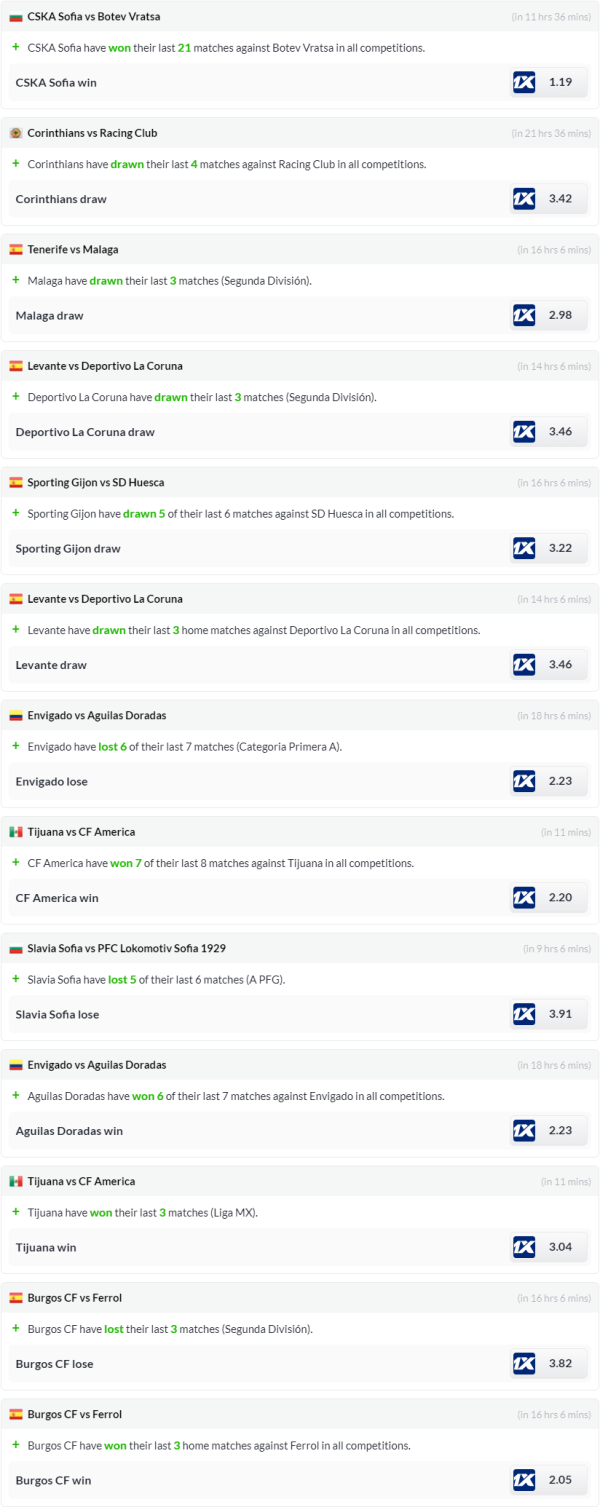Click the Bulgarian flag beside CSKA Sofia vs Botev Vratsa

(16, 16)
